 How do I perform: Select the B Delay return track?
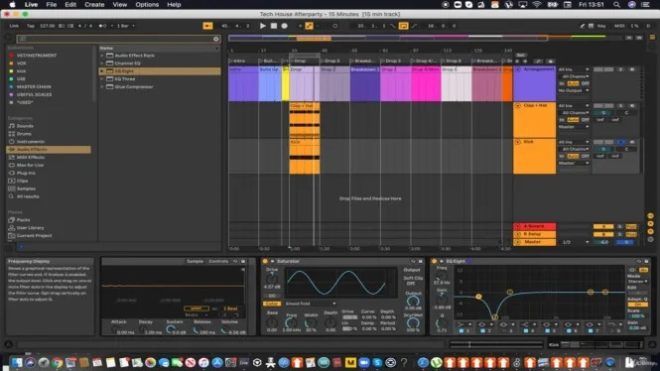point(534,234)
